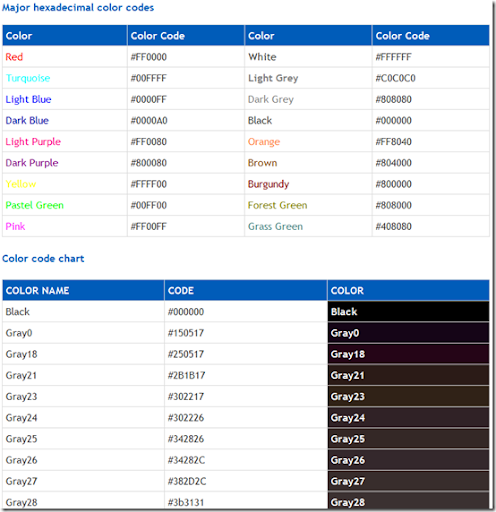Image resolution: width=496 pixels, height=512 pixels.
Task: Select the #00FF00 code cell
Action: coord(186,205)
